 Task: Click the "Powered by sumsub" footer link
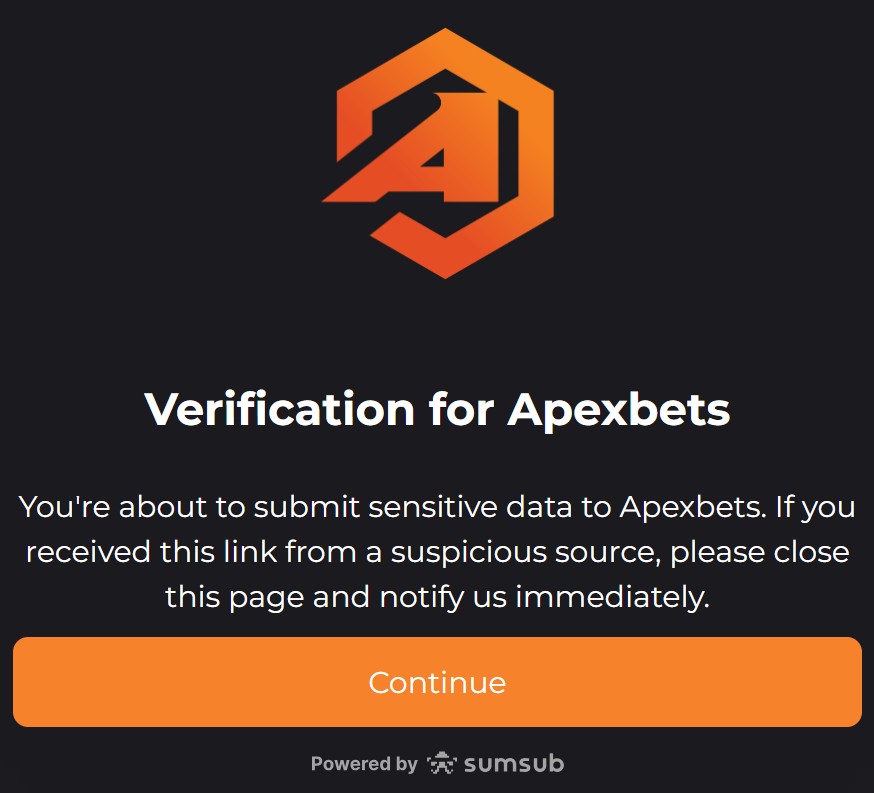(435, 763)
